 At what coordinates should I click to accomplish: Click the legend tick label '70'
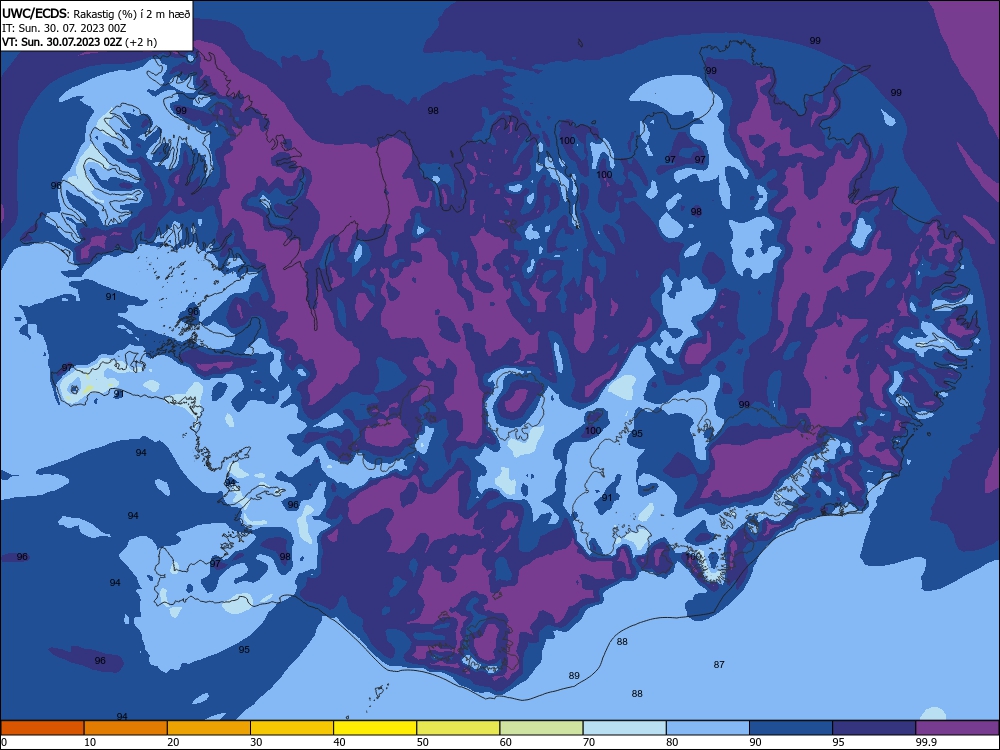tap(589, 742)
